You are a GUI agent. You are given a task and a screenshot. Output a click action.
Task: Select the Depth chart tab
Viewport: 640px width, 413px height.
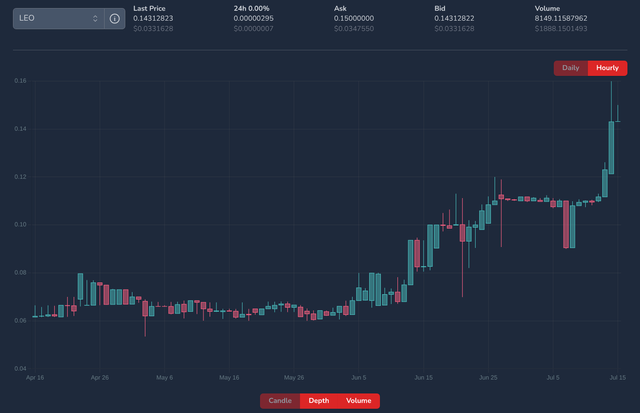click(x=319, y=401)
